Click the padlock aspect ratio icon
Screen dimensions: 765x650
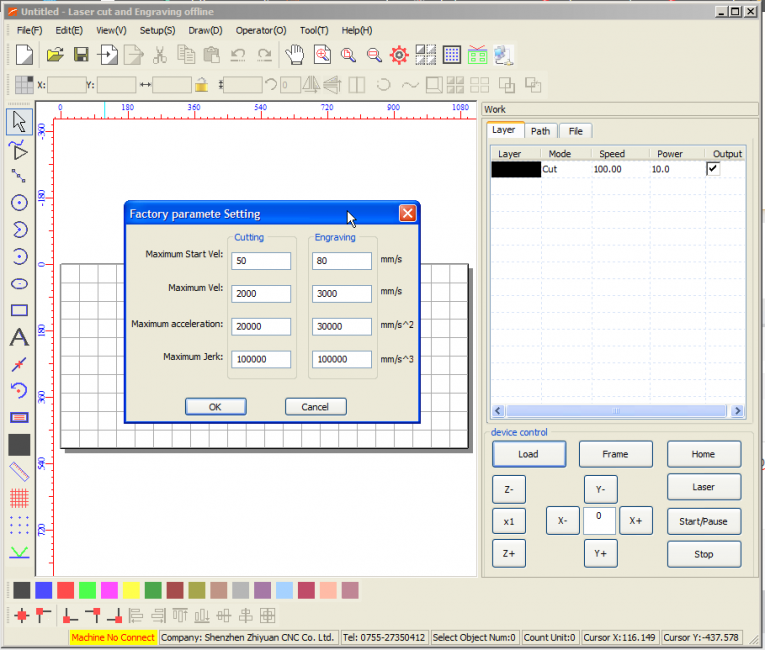tap(201, 85)
